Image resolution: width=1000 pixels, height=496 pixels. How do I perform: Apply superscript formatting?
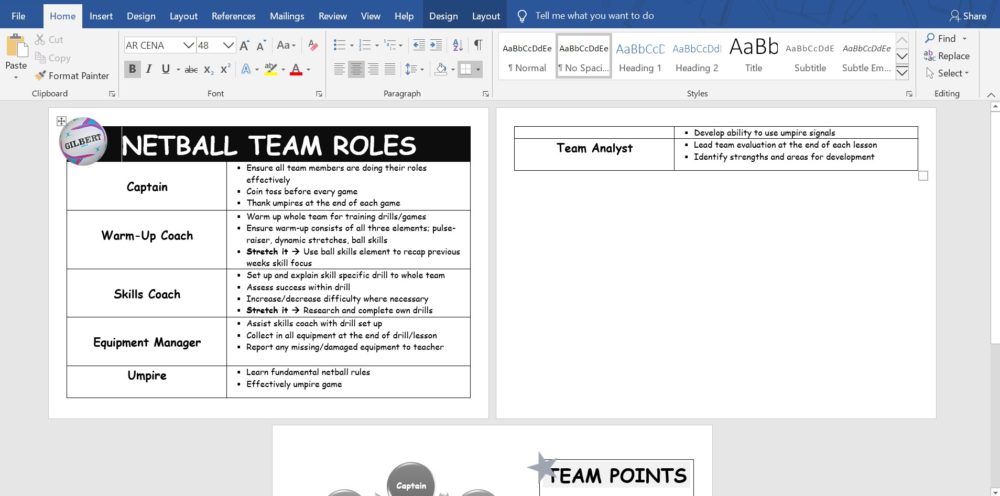tap(225, 69)
